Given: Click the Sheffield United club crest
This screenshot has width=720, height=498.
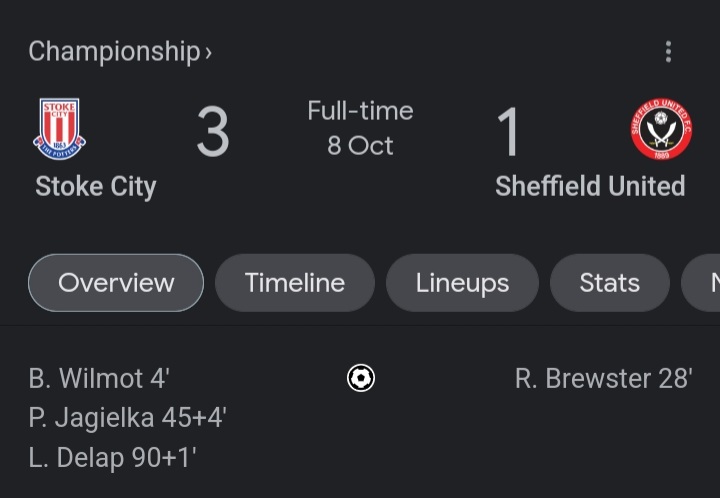Looking at the screenshot, I should click(660, 129).
